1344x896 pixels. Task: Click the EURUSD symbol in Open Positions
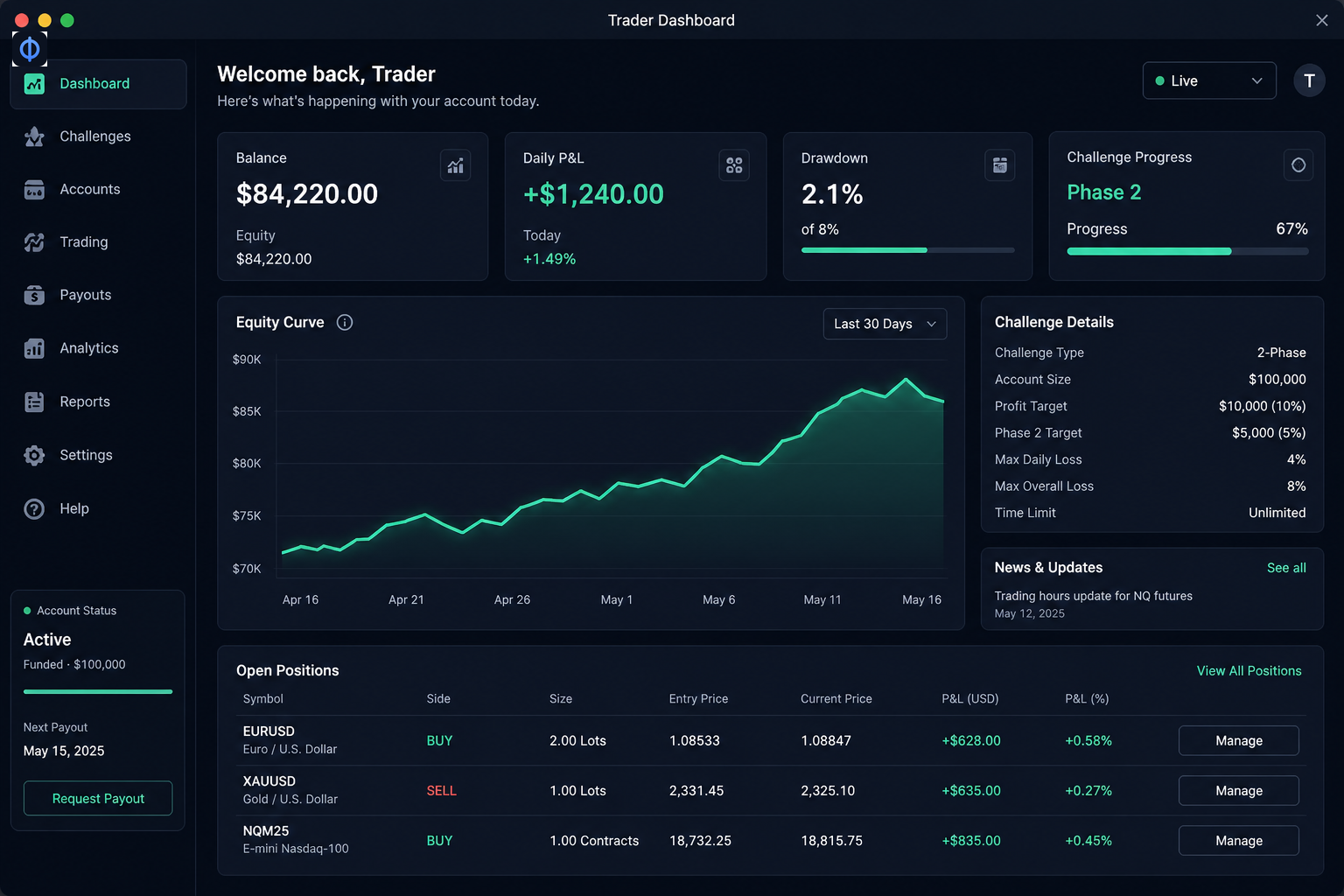269,731
